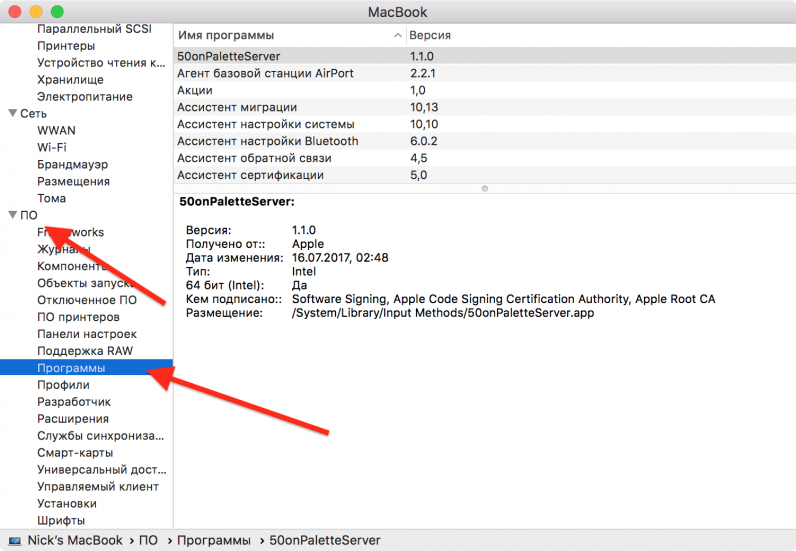Select Программы in sidebar
The height and width of the screenshot is (551, 796).
tap(86, 368)
